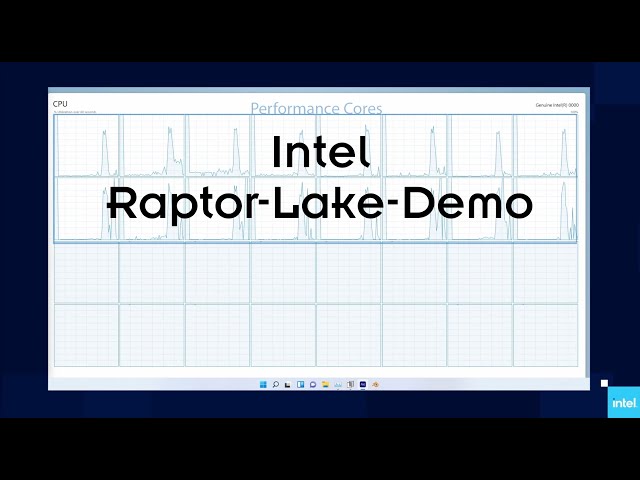Viewport: 640px width, 480px height.
Task: Click the utilization over 60 seconds caption
Action: (x=75, y=112)
